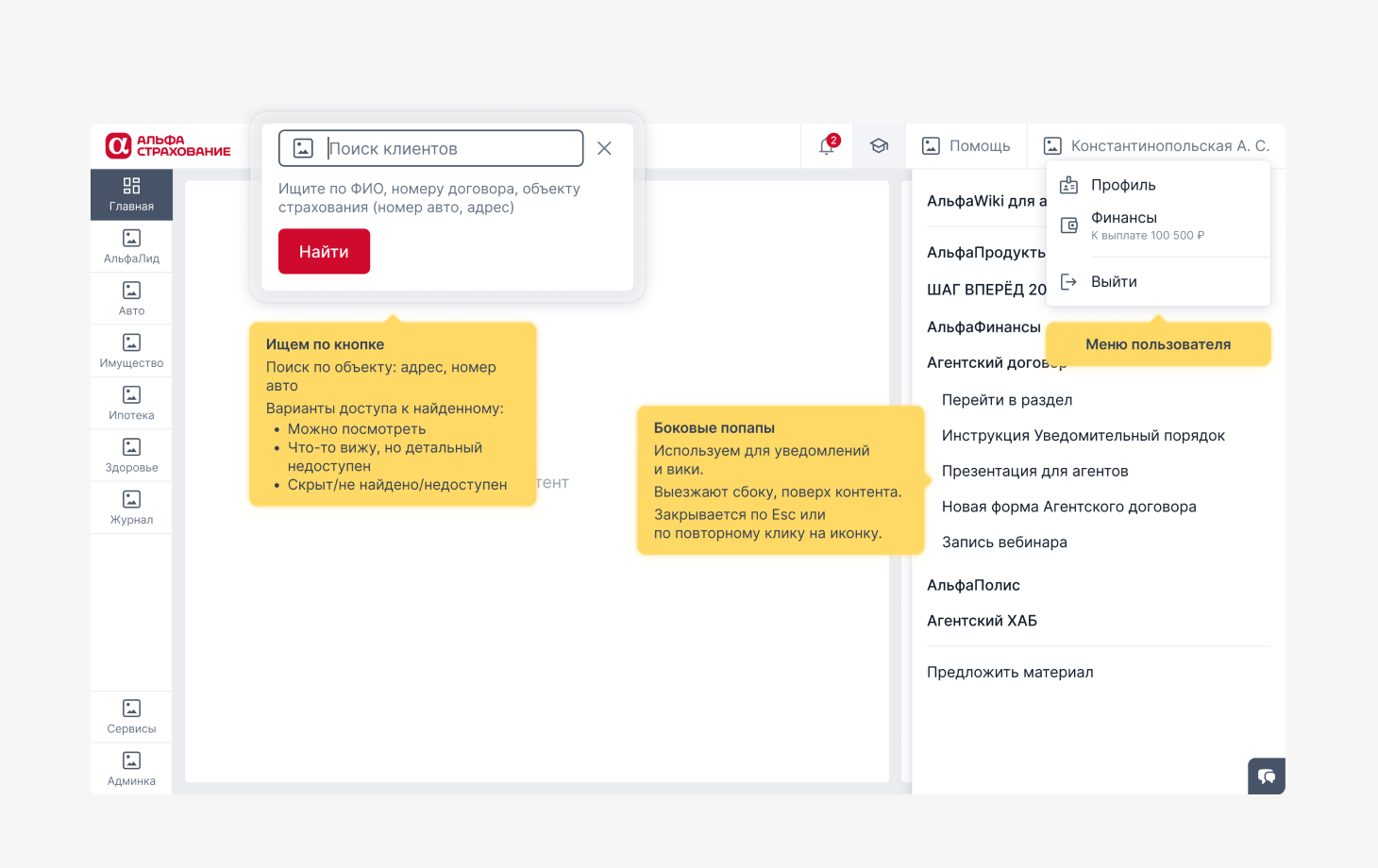Choose Выйти in user menu
Screen dimensions: 1378x868
point(1158,281)
